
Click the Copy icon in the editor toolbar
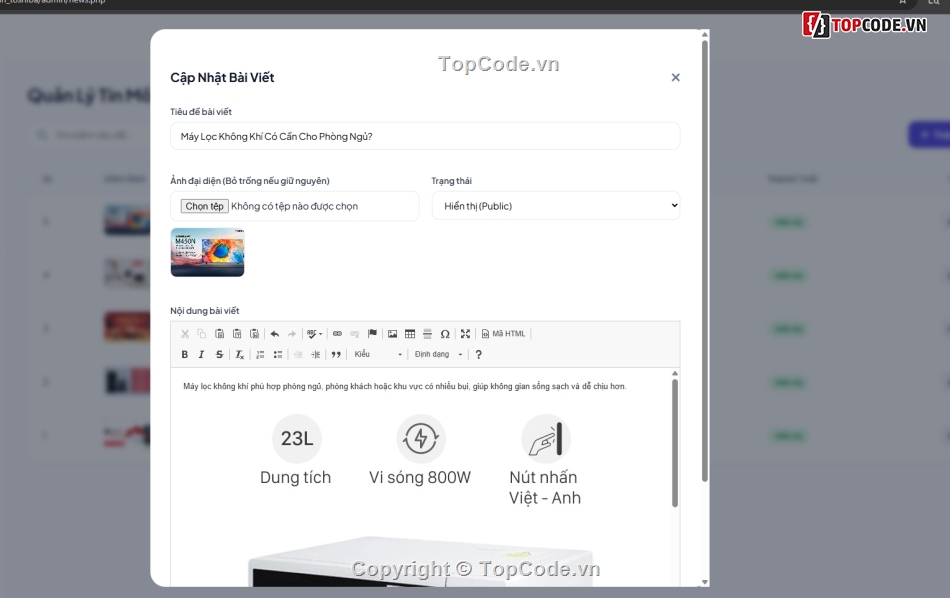tap(202, 334)
